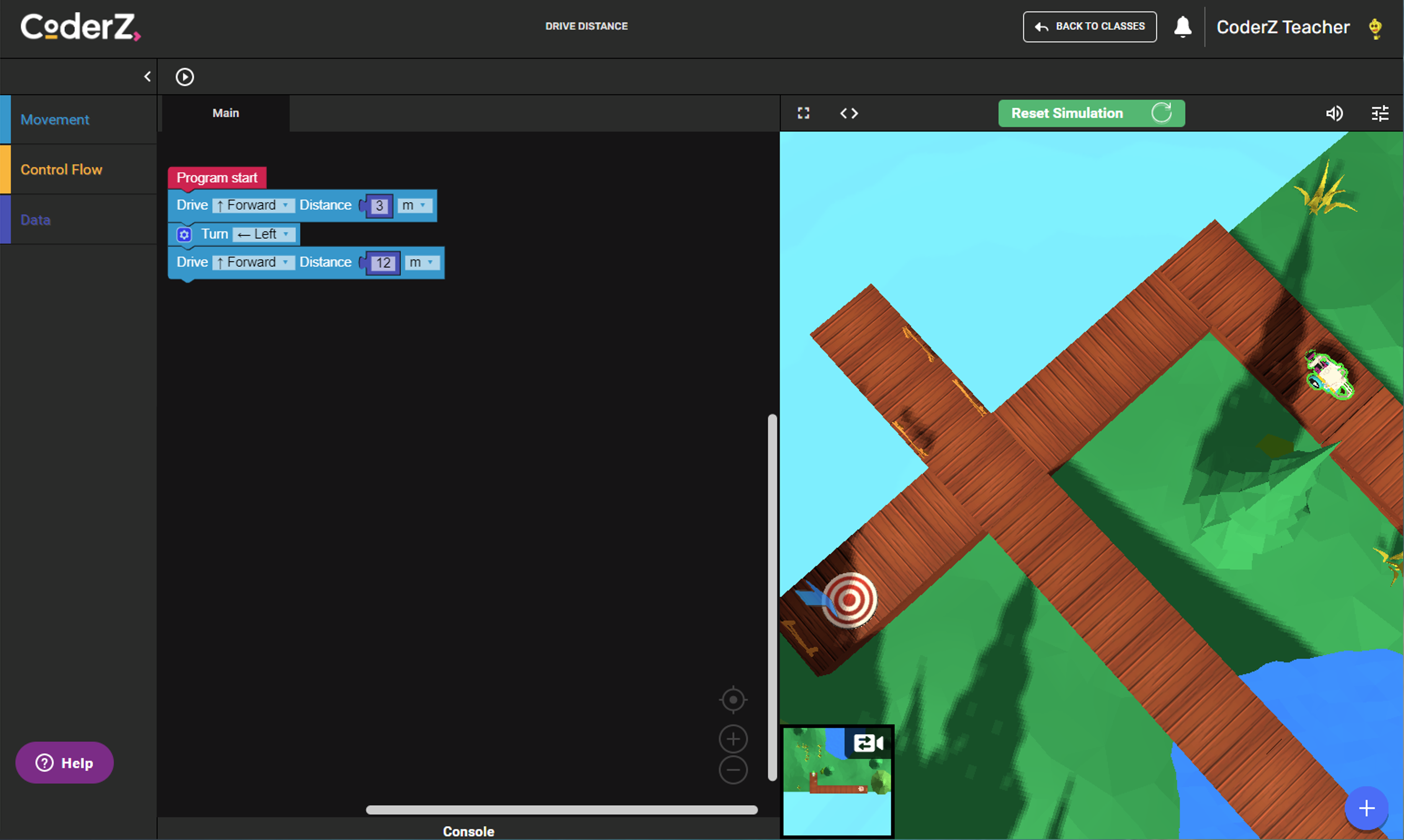Edit the distance value 12
The width and height of the screenshot is (1404, 840).
coord(383,263)
